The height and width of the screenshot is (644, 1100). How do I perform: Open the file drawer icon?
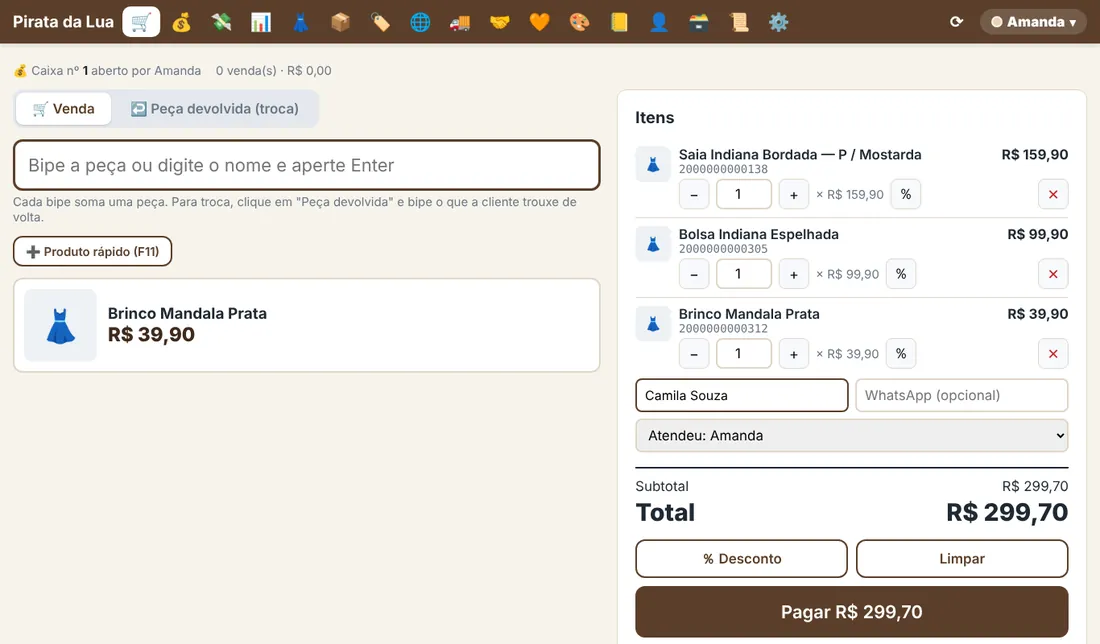(x=699, y=22)
